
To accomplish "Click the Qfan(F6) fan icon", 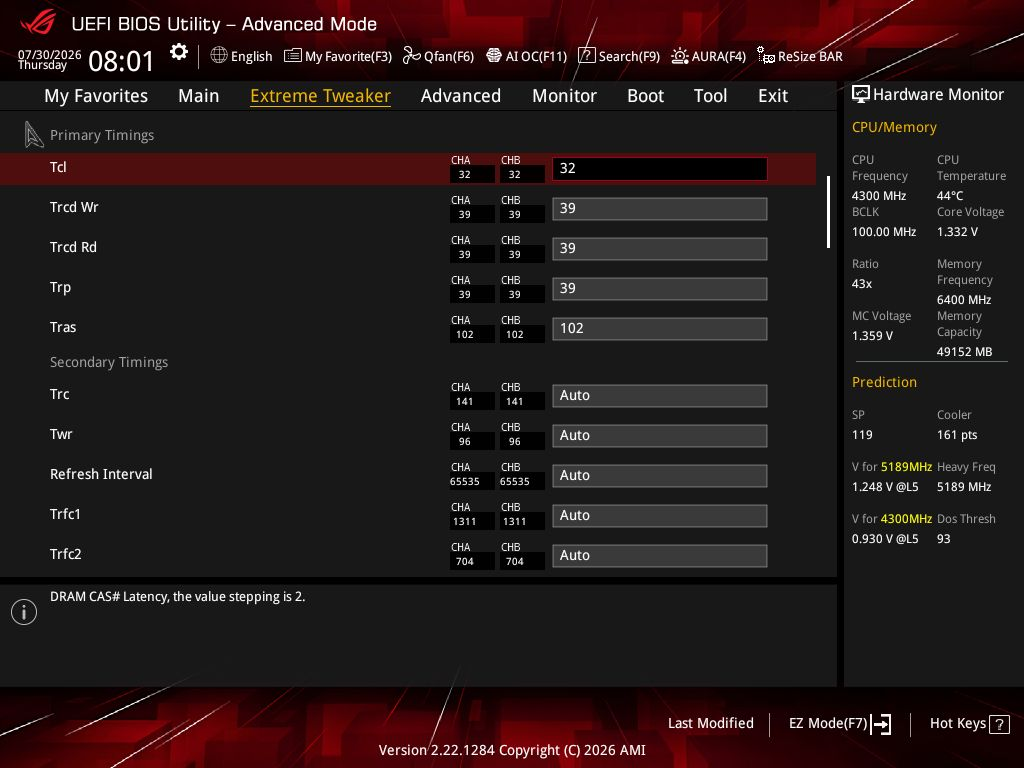I will pos(411,56).
